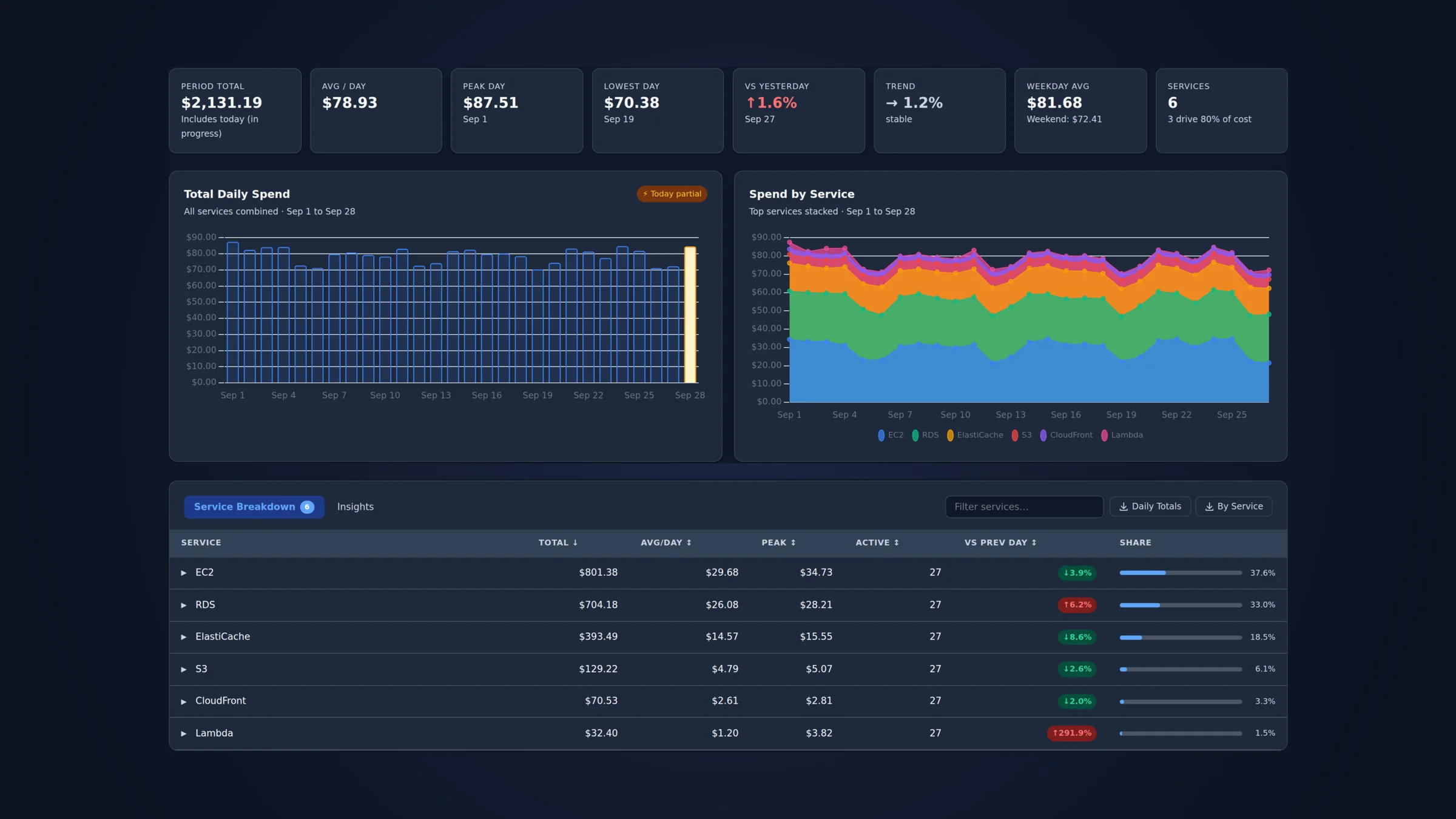Expand the EC2 service row arrow
The height and width of the screenshot is (819, 1456).
tap(184, 573)
